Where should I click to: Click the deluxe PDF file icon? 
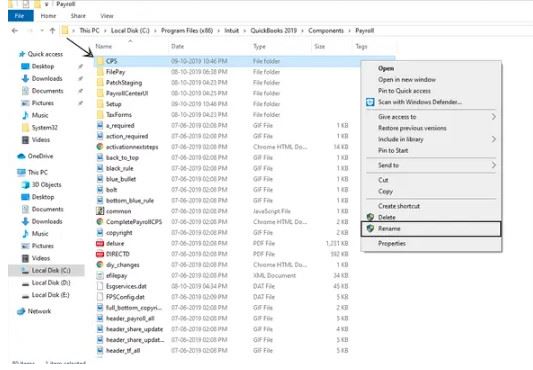tap(100, 243)
